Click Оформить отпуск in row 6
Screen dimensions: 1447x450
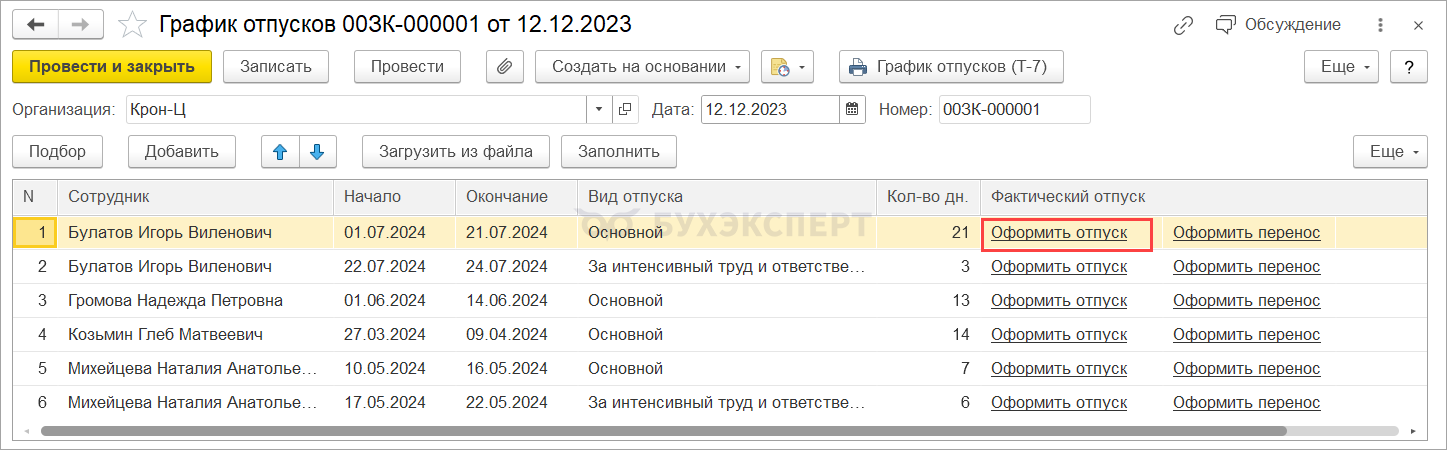pos(1059,403)
